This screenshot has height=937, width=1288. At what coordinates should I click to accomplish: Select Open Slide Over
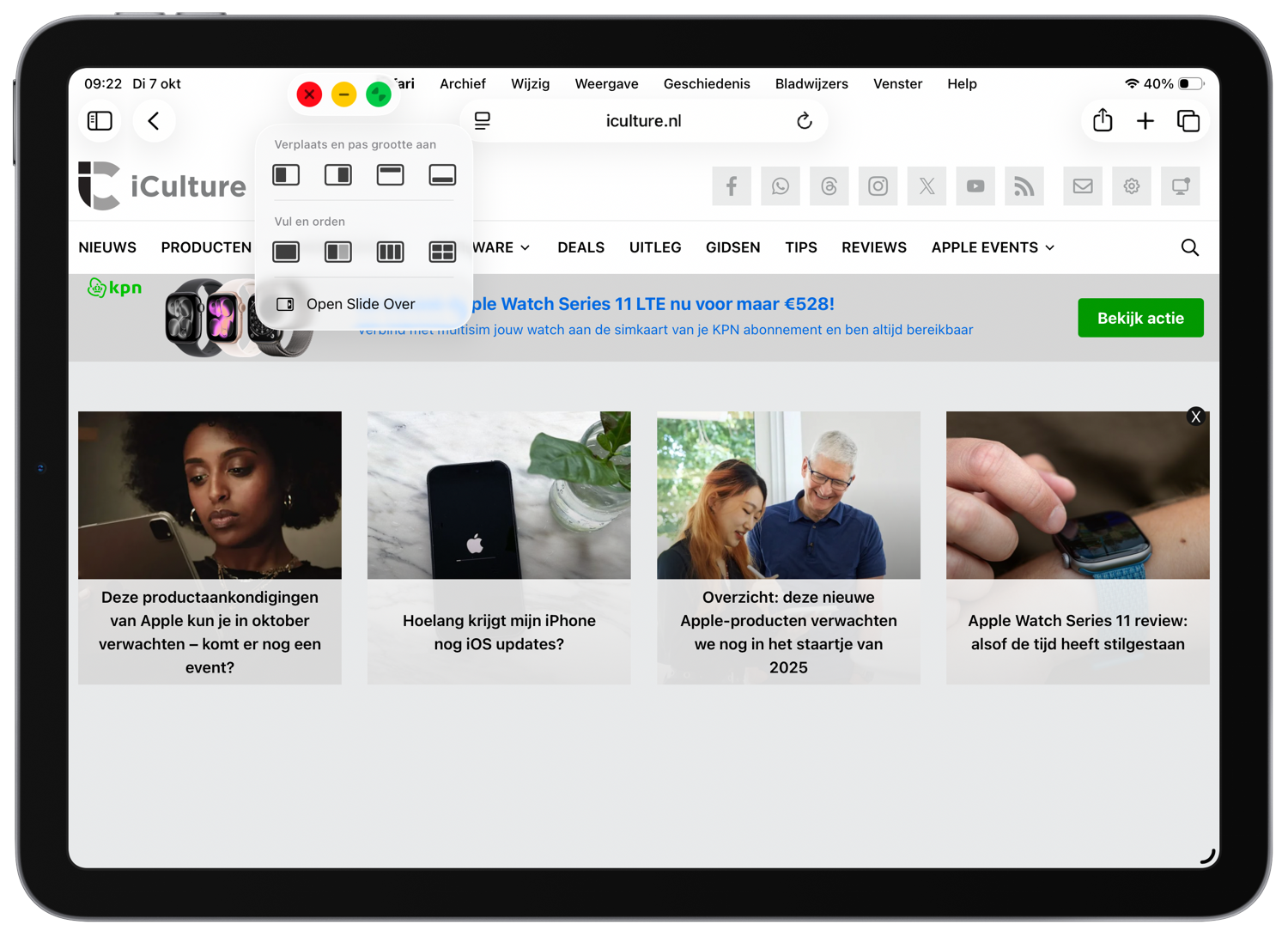coord(360,304)
